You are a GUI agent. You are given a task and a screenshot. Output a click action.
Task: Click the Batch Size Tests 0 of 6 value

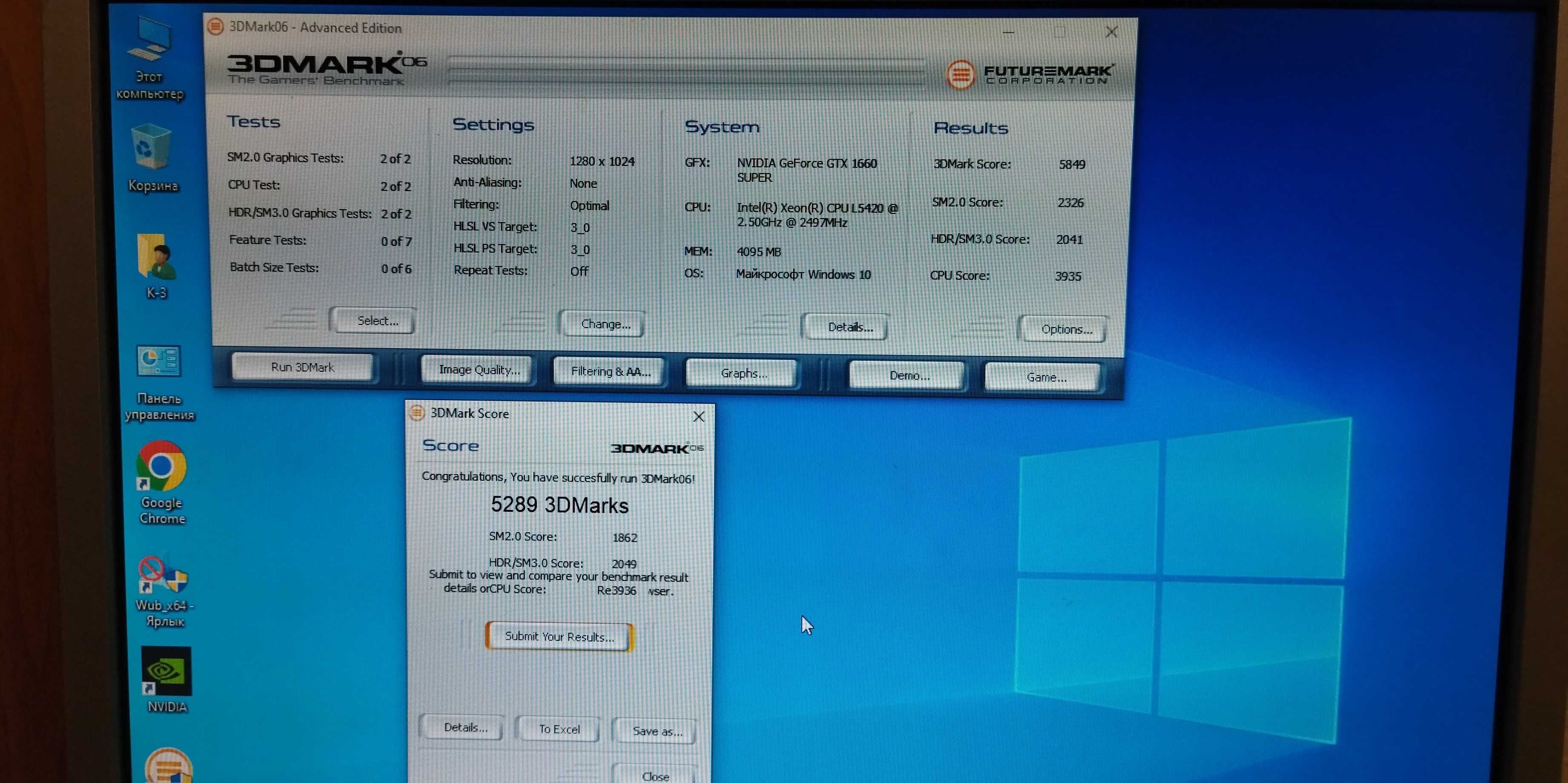point(396,269)
